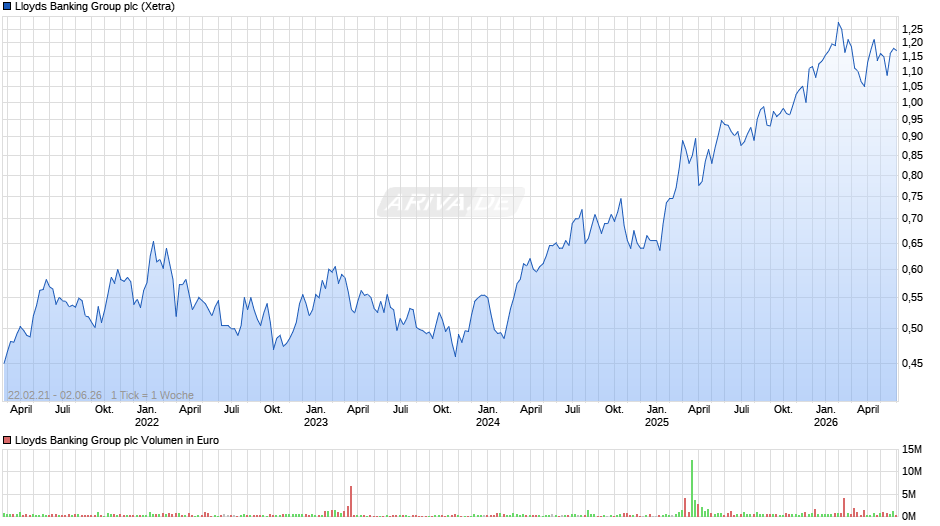
Task: Click the 0,70 price axis label
Action: point(912,219)
